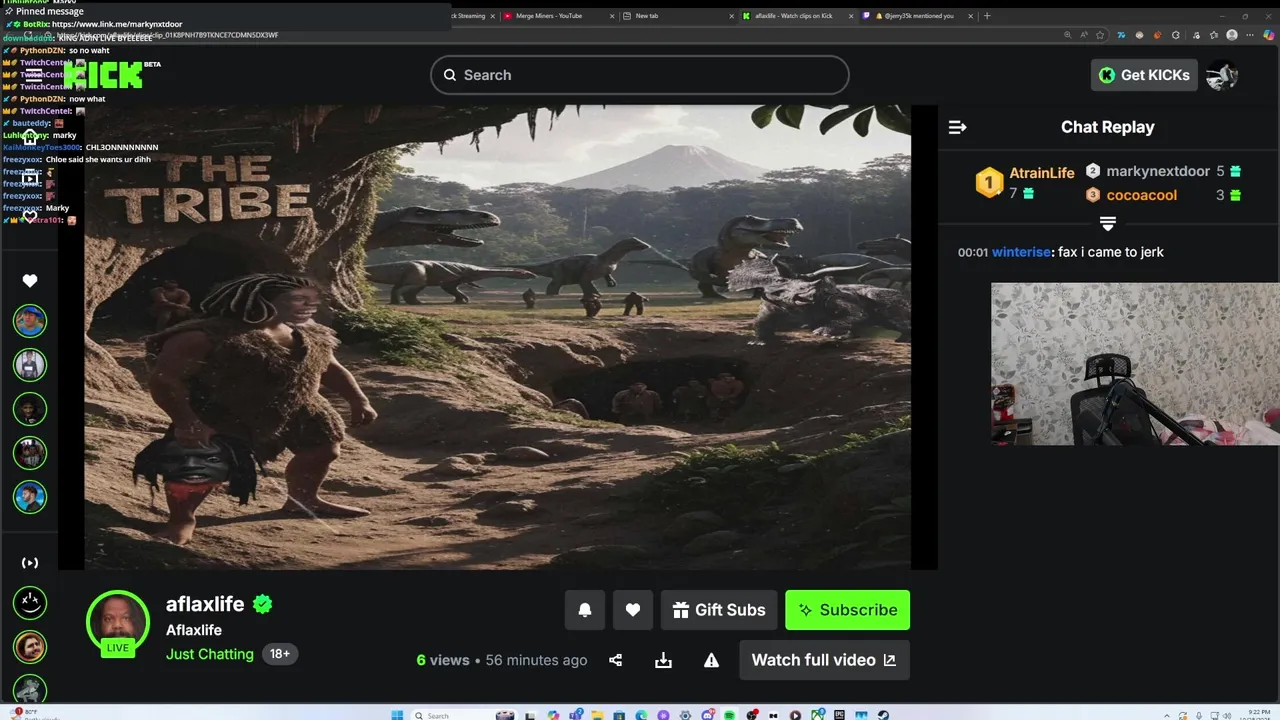The width and height of the screenshot is (1280, 720).
Task: Open markynextdoor in the top gifters
Action: tap(1158, 171)
